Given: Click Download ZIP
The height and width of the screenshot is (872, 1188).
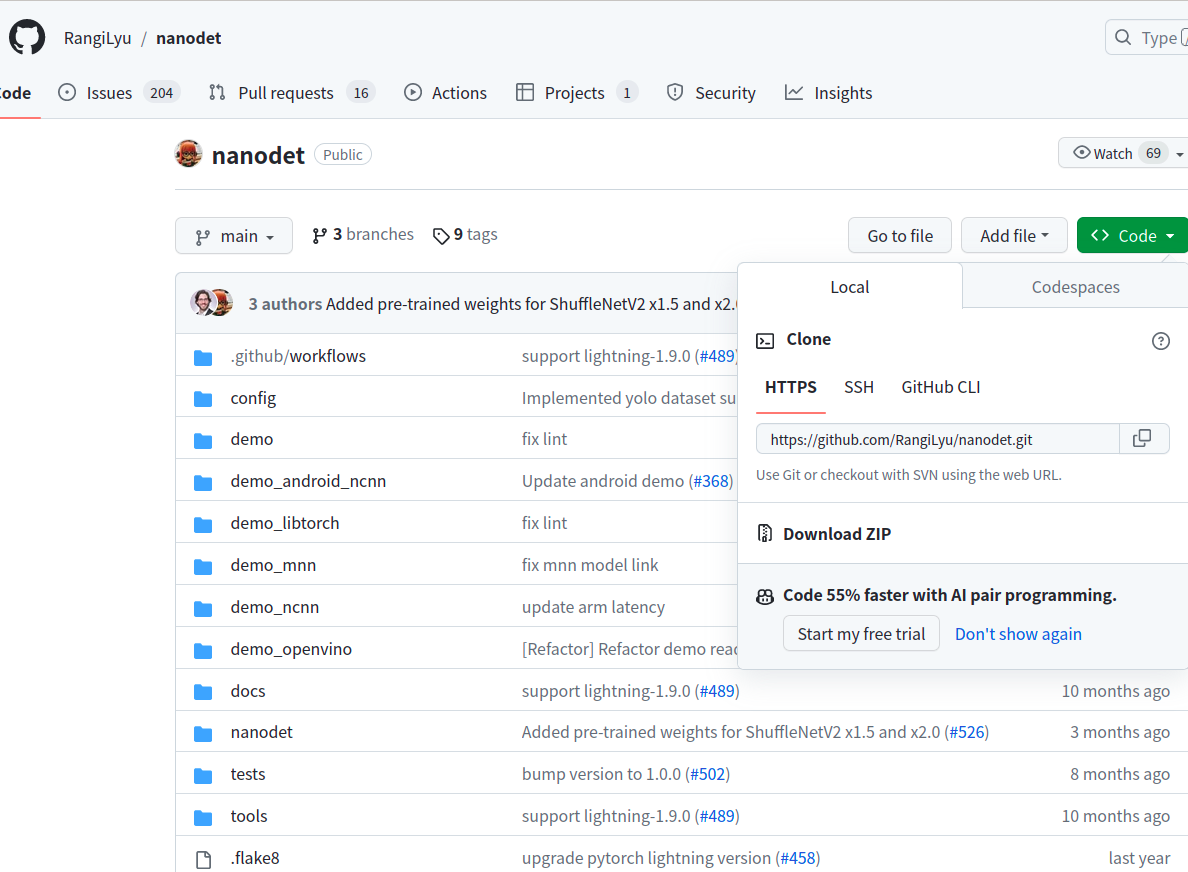Looking at the screenshot, I should coord(836,534).
